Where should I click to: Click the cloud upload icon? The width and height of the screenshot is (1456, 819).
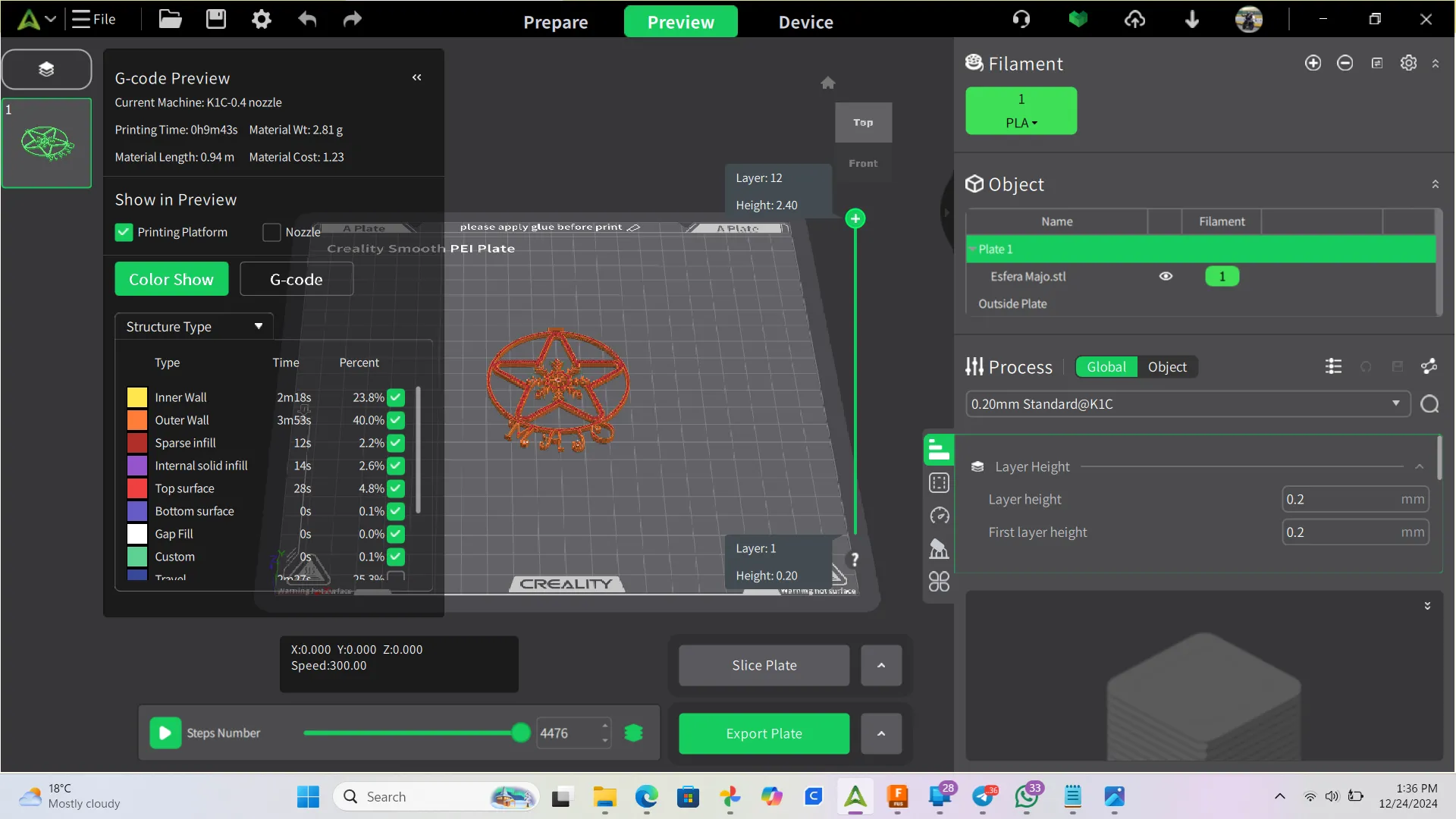tap(1135, 19)
